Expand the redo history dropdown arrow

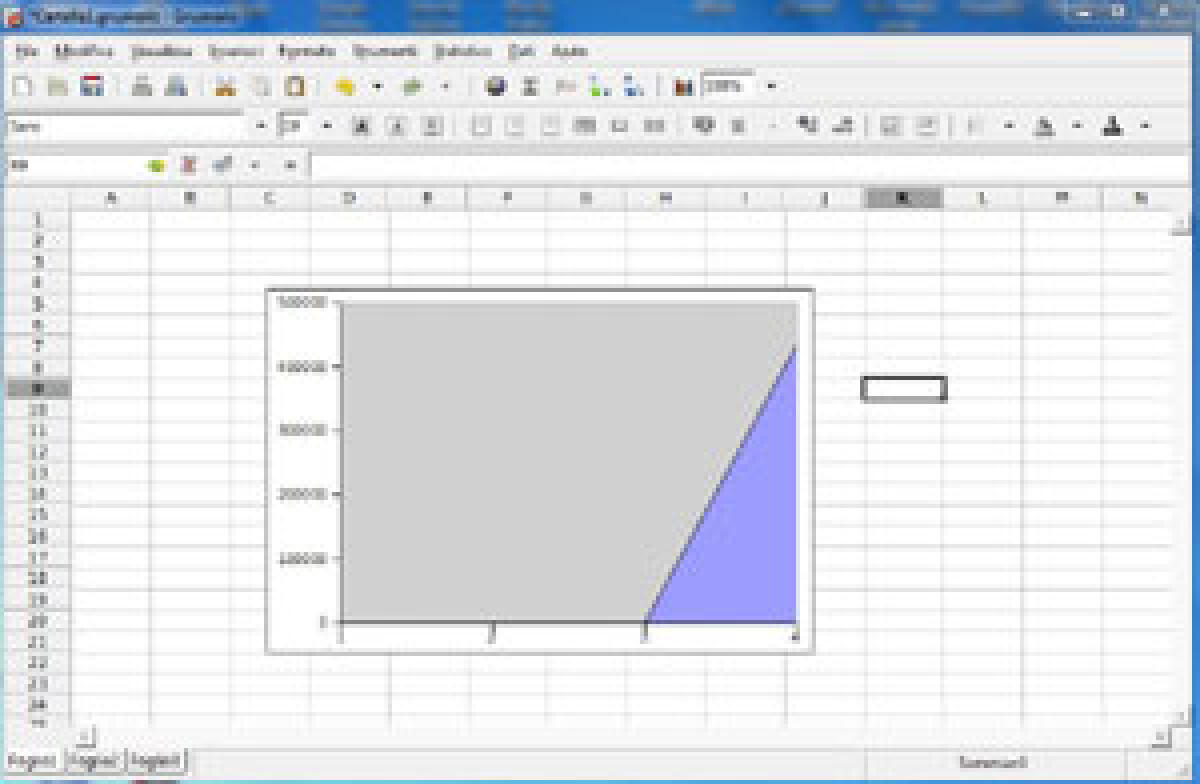coord(445,87)
